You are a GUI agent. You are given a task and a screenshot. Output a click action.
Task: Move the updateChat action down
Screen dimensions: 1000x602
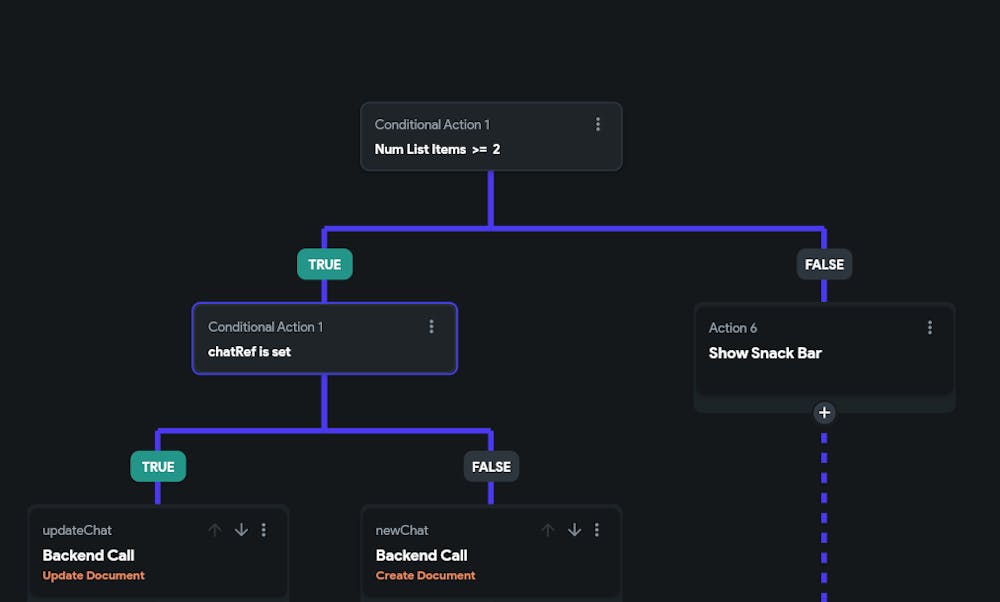[241, 530]
